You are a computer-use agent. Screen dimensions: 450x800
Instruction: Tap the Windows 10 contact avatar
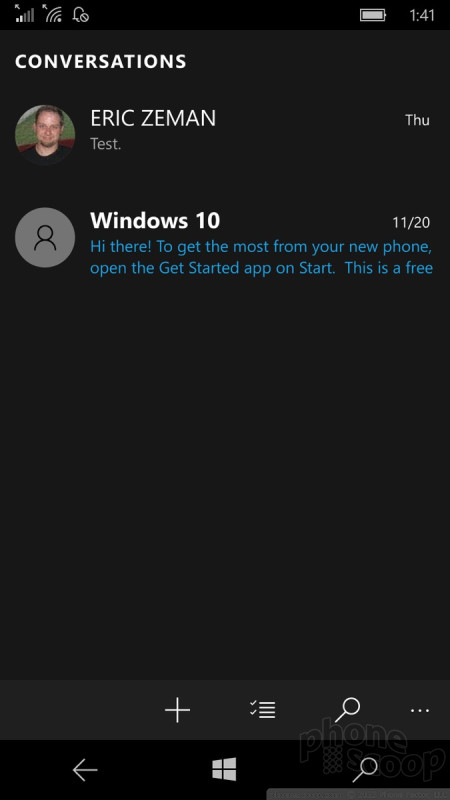[45, 237]
